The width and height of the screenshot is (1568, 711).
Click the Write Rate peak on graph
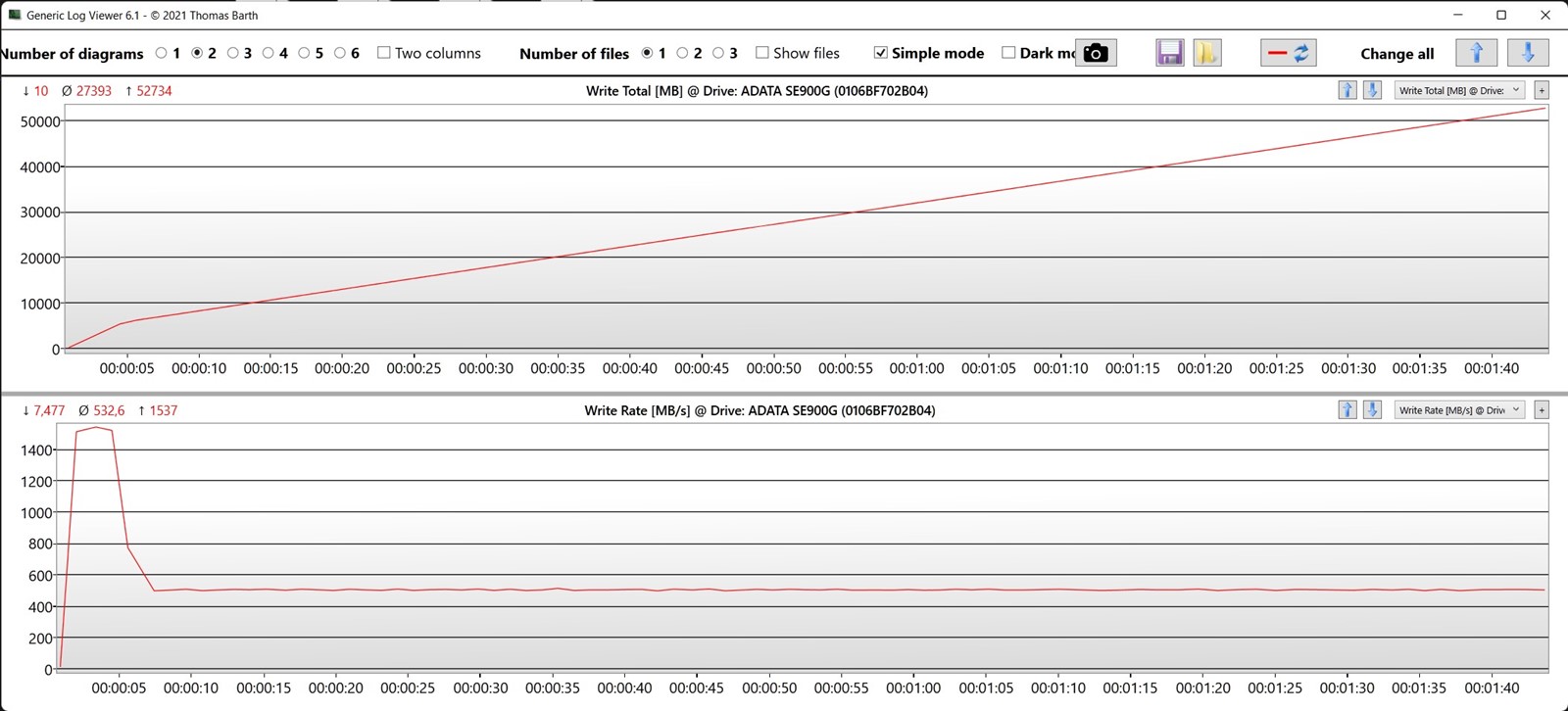95,427
